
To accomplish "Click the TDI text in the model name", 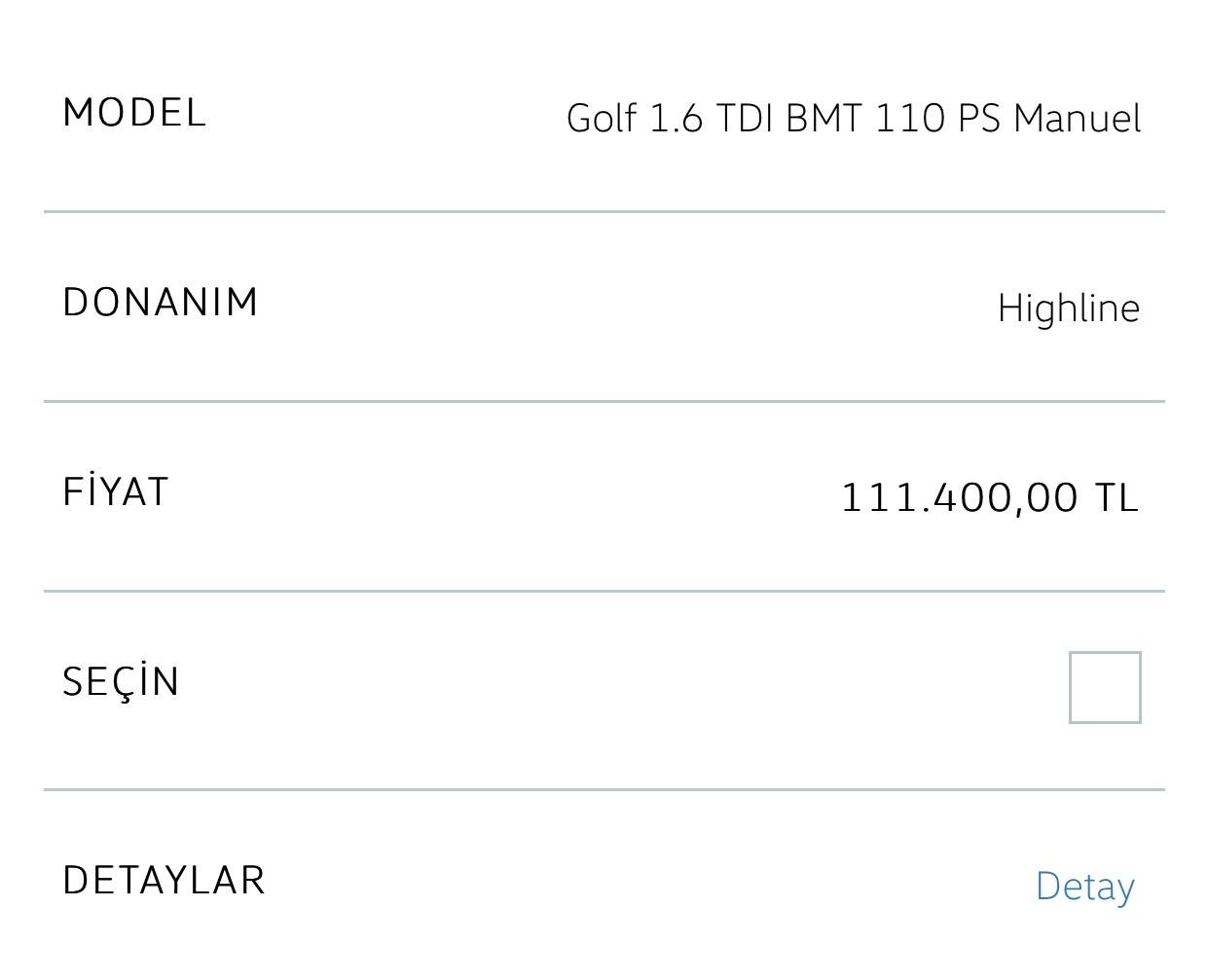I will tap(745, 119).
